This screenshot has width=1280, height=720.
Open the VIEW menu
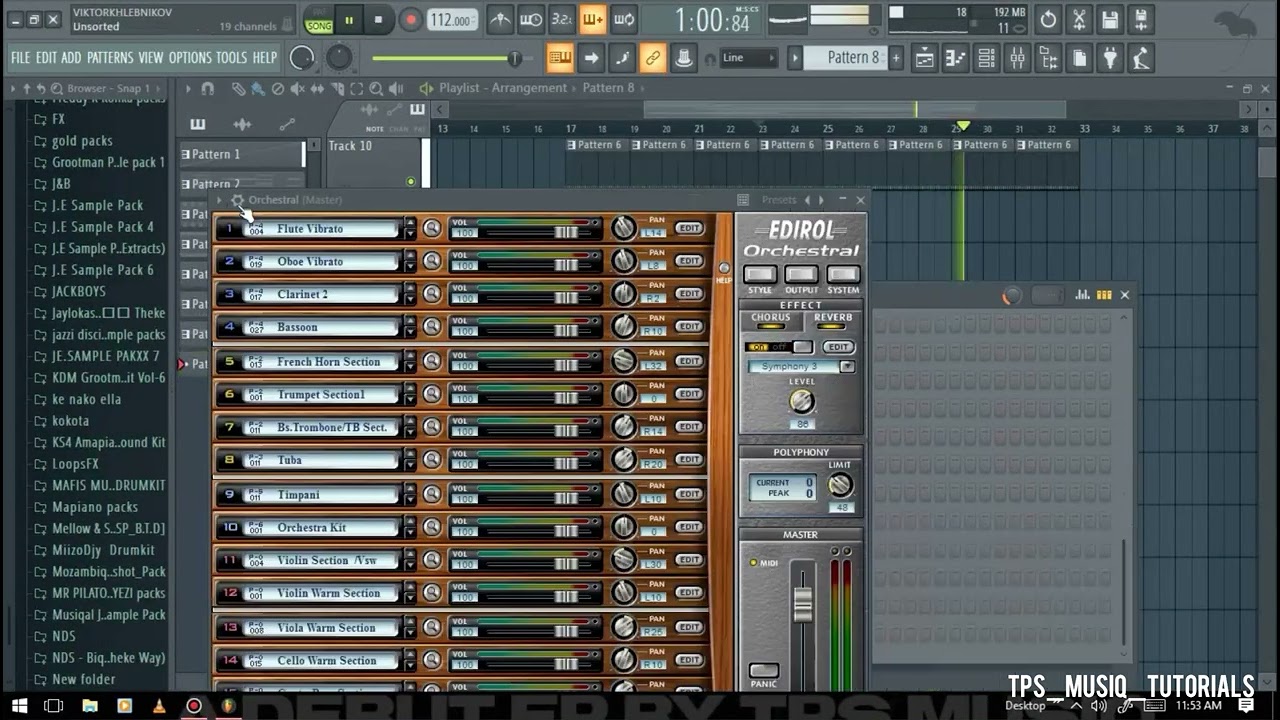pos(151,58)
